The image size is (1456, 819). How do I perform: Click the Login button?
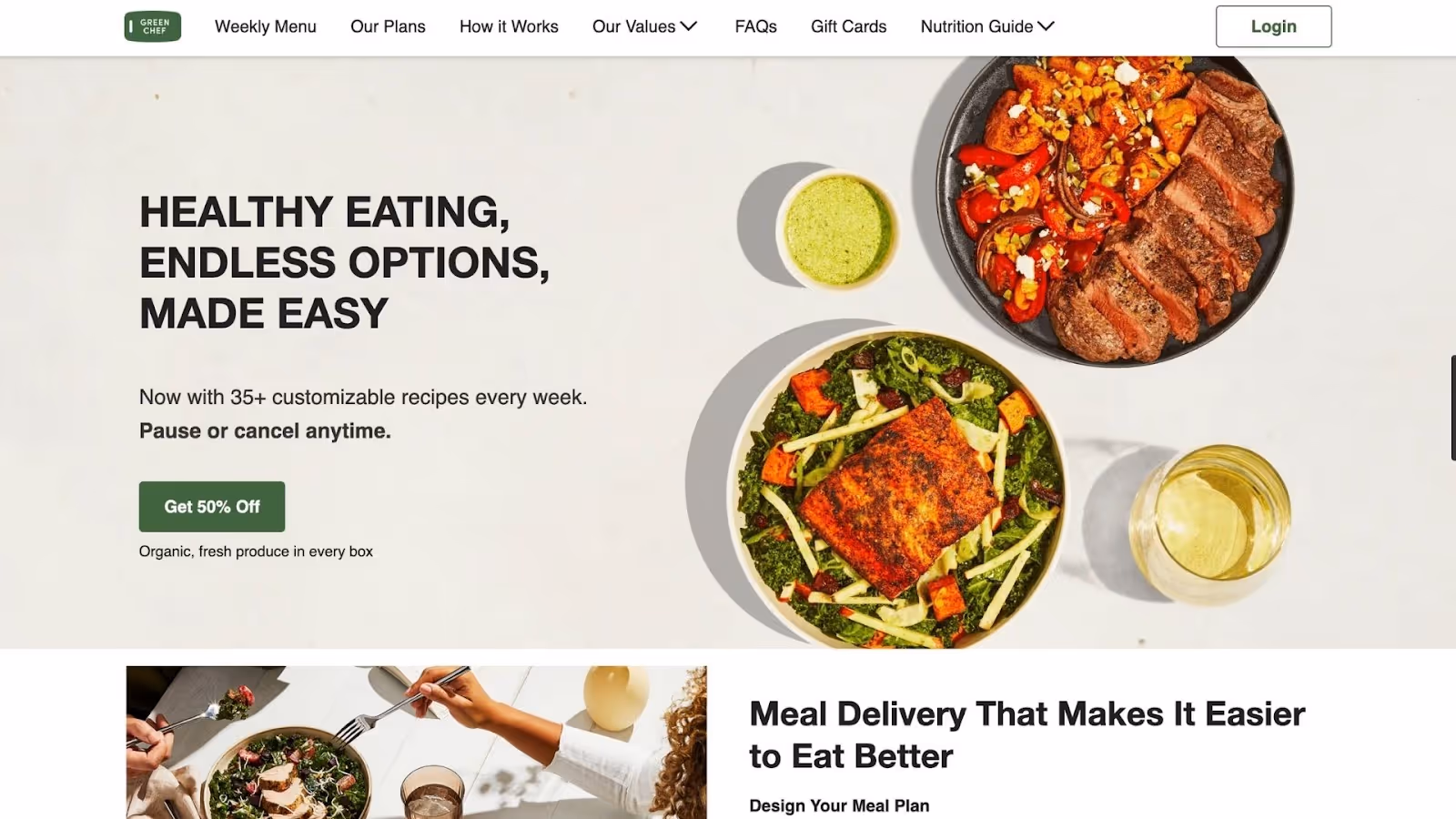click(x=1273, y=26)
